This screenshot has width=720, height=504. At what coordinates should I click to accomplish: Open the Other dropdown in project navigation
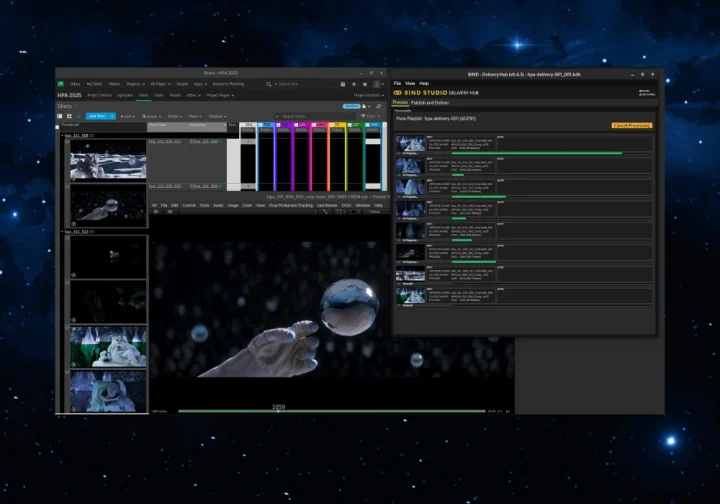click(x=193, y=95)
